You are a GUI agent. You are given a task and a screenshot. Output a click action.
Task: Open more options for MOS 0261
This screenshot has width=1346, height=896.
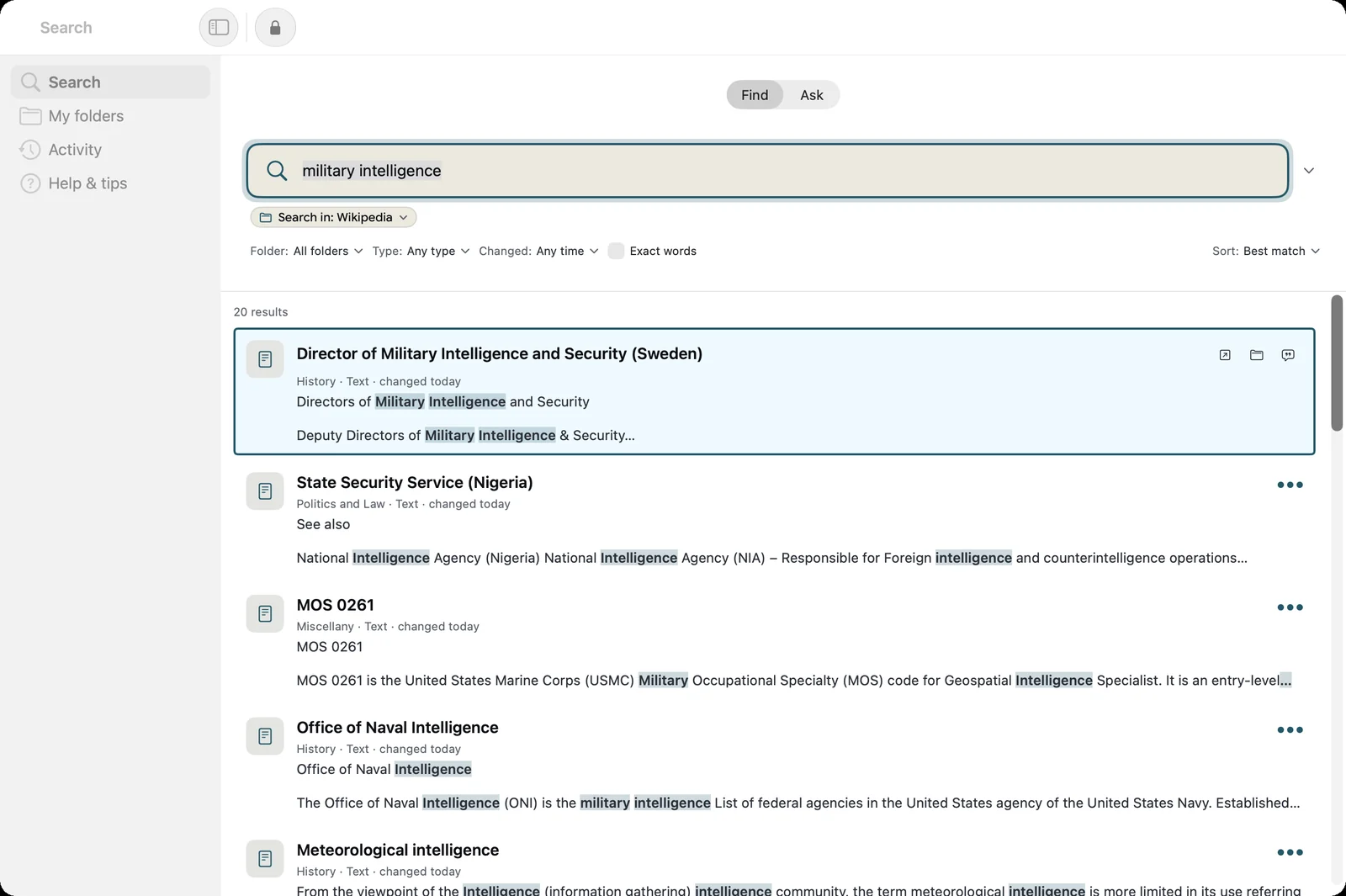click(x=1290, y=607)
